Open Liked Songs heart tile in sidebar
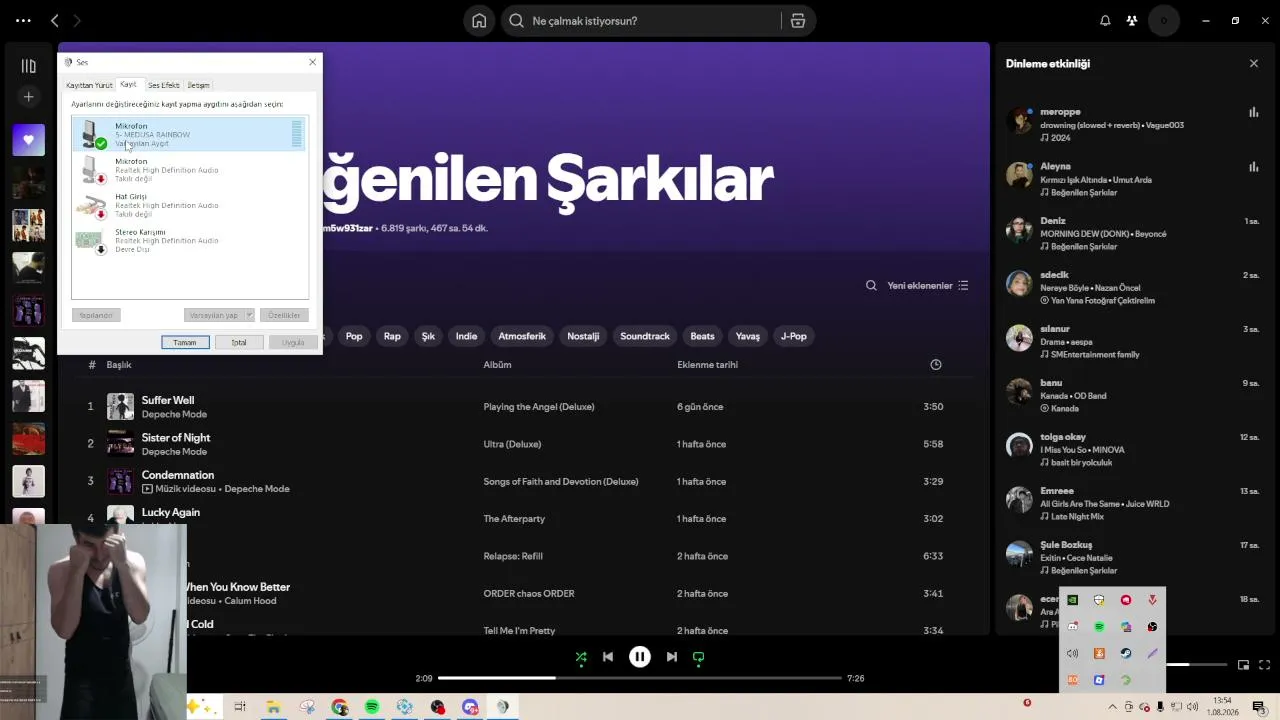Viewport: 1280px width, 720px height. point(28,140)
